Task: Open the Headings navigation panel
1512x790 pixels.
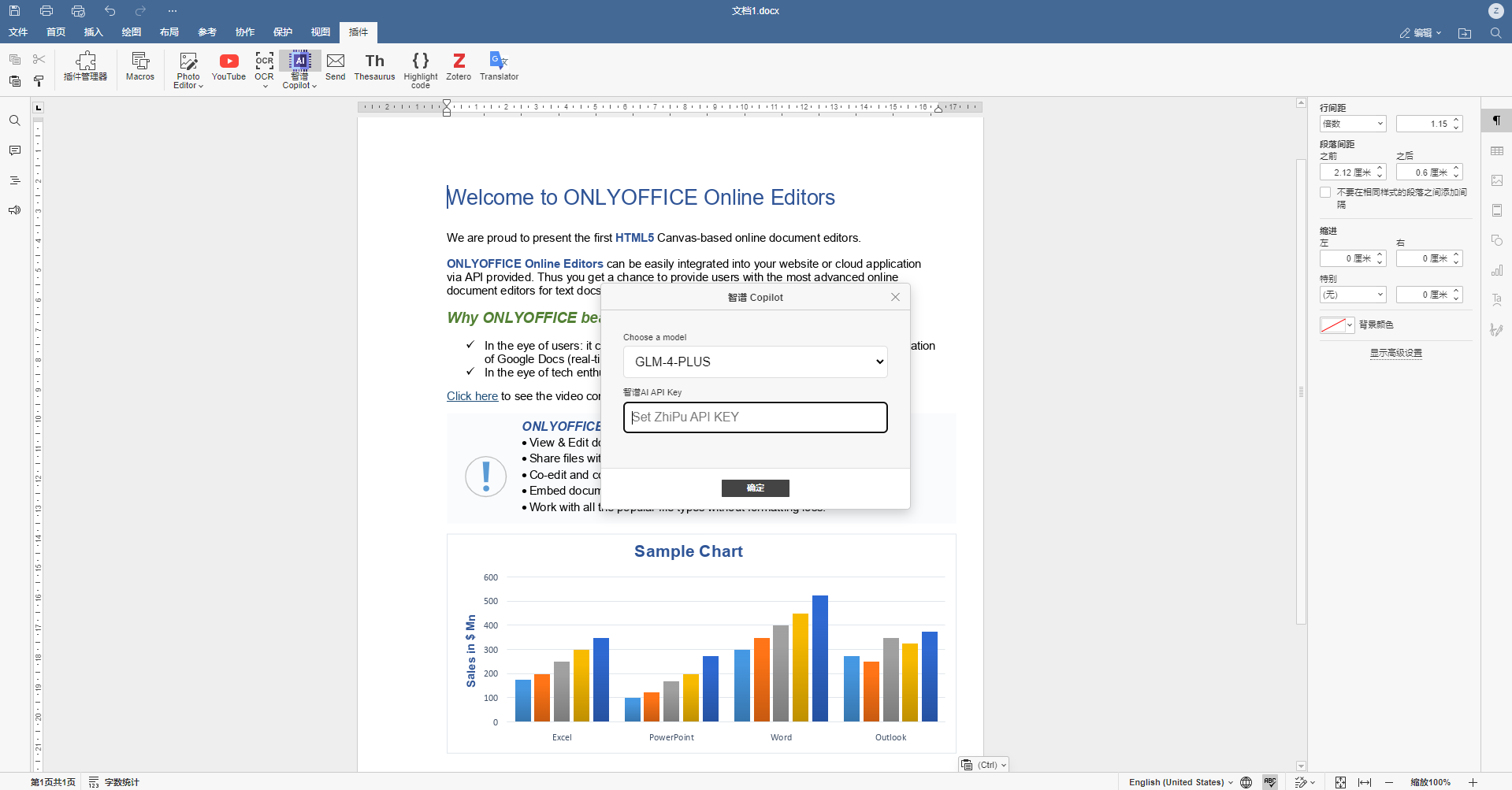Action: [15, 180]
